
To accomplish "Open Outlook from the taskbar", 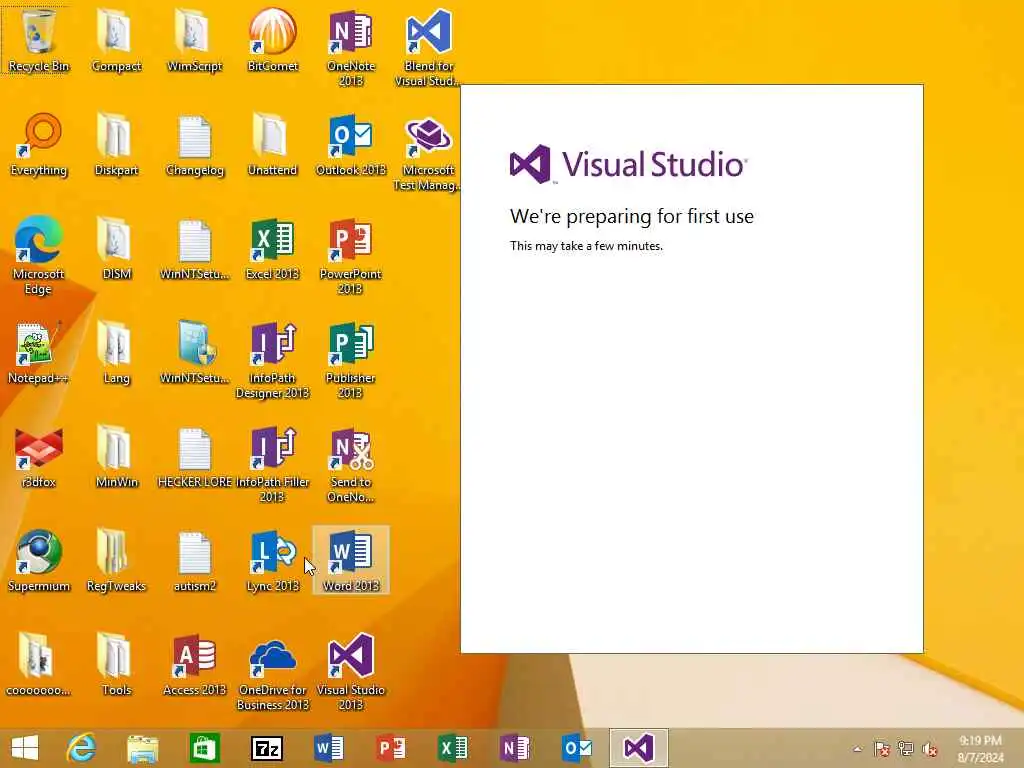I will [577, 748].
